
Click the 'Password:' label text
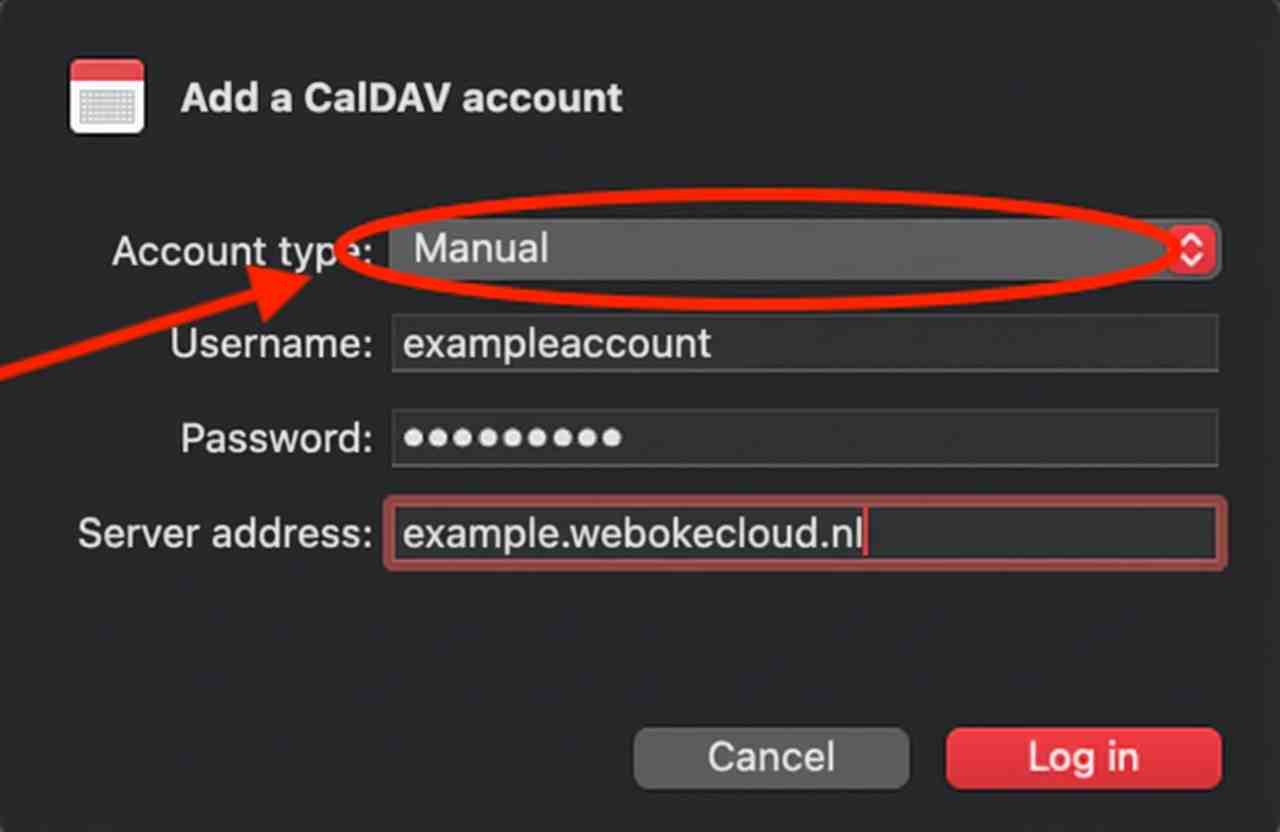tap(277, 438)
